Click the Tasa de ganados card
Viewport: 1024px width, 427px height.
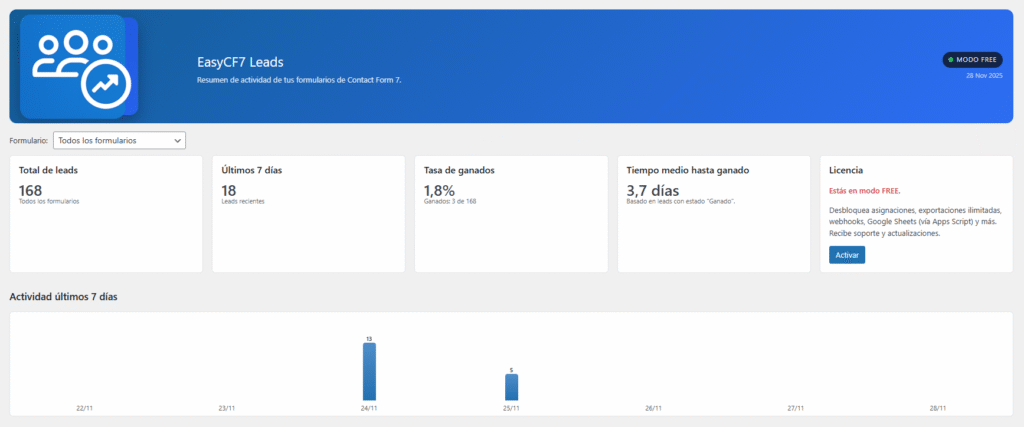pyautogui.click(x=510, y=213)
